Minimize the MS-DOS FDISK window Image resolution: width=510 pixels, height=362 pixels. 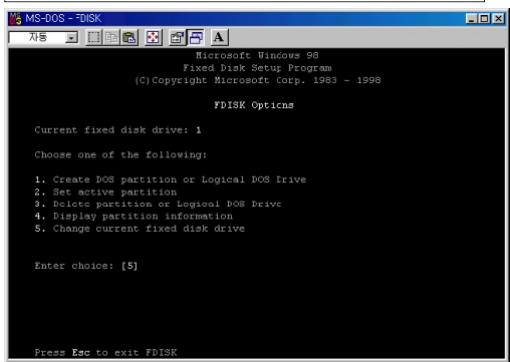tap(471, 18)
